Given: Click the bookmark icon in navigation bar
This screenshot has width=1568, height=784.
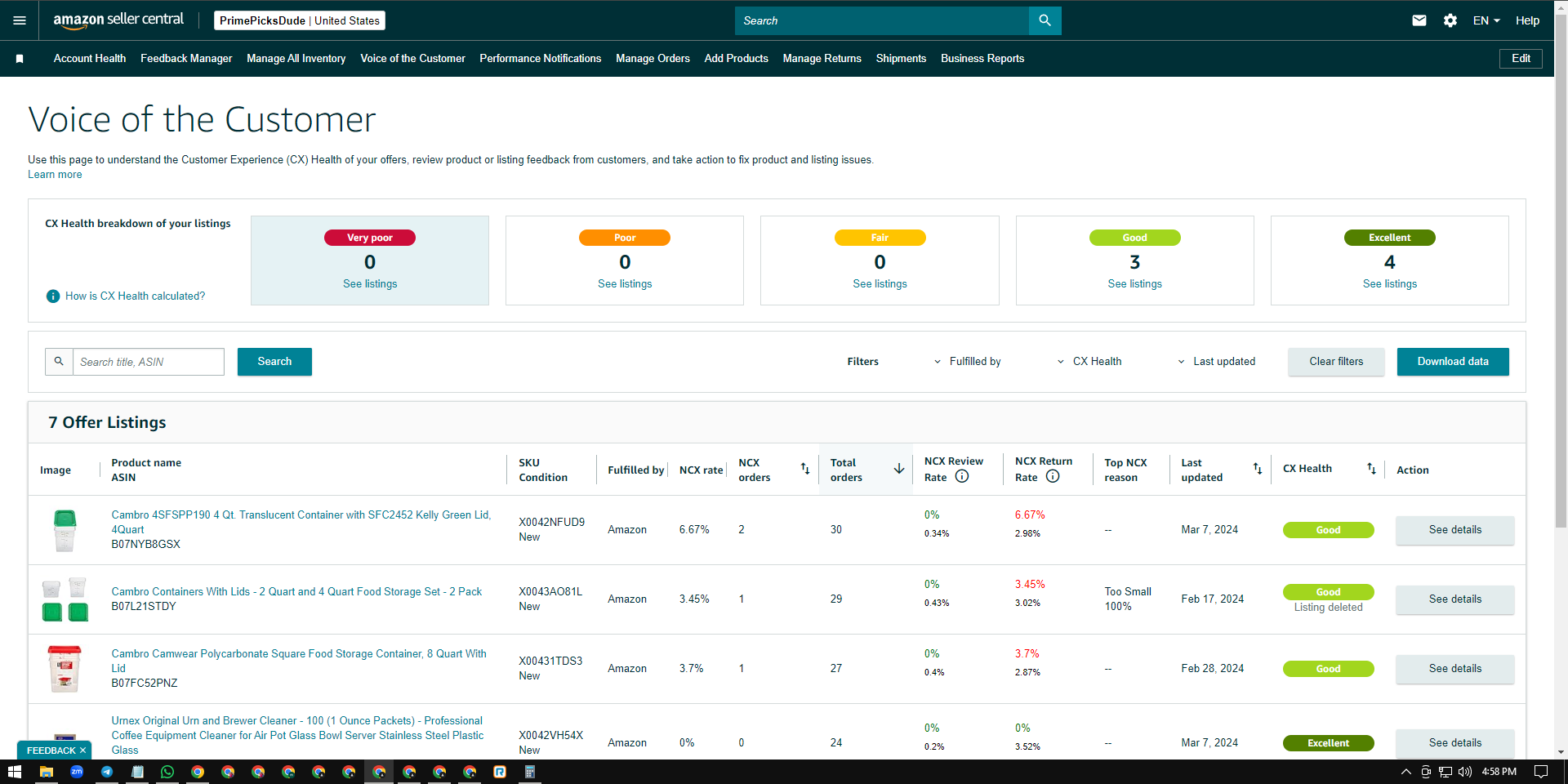Looking at the screenshot, I should 20,59.
